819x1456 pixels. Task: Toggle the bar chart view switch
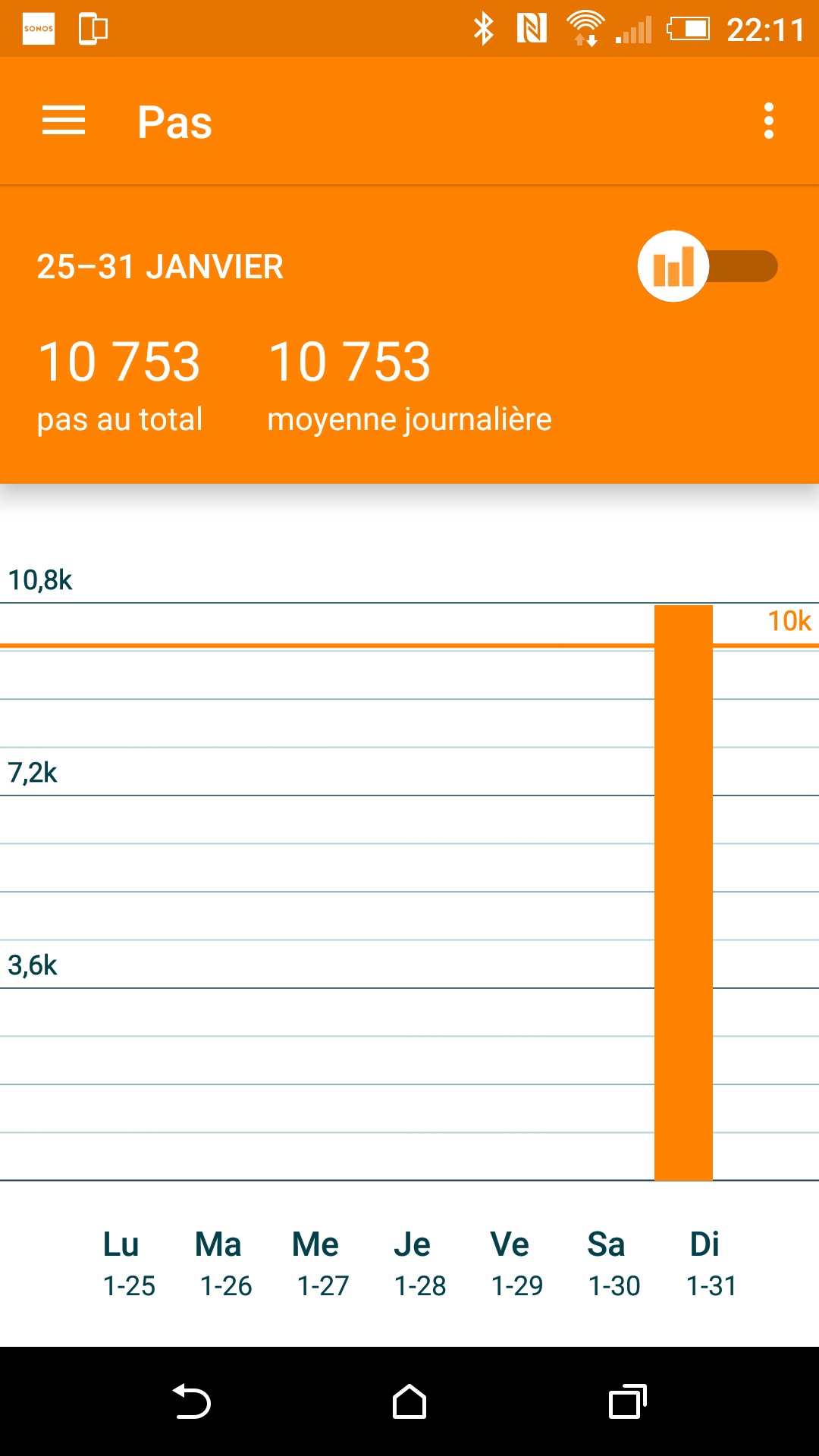coord(707,266)
